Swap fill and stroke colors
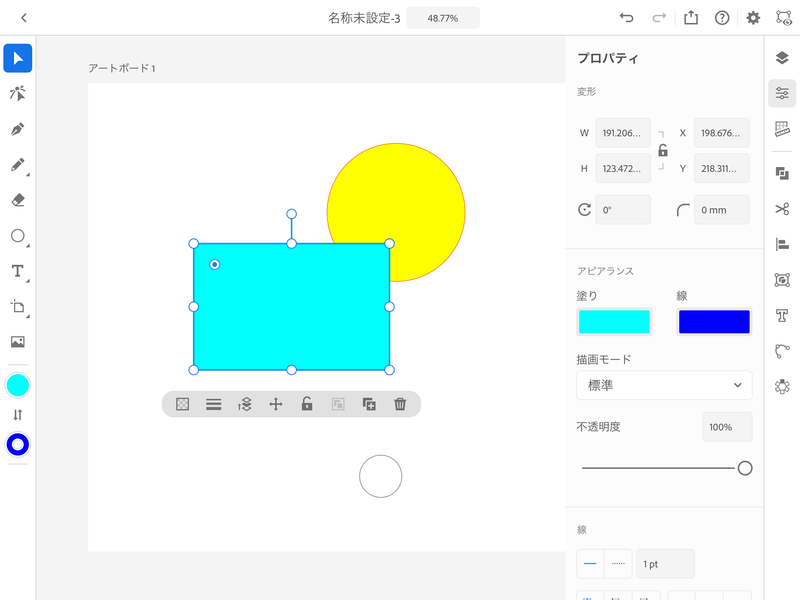The height and width of the screenshot is (600, 800). coord(18,415)
